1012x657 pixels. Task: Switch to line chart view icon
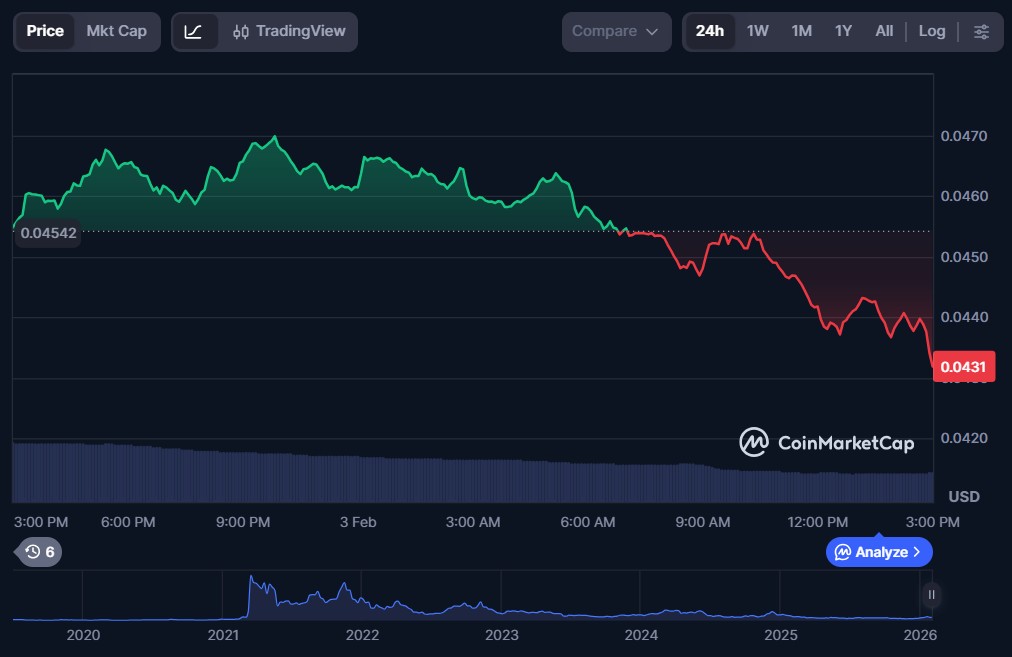tap(194, 32)
